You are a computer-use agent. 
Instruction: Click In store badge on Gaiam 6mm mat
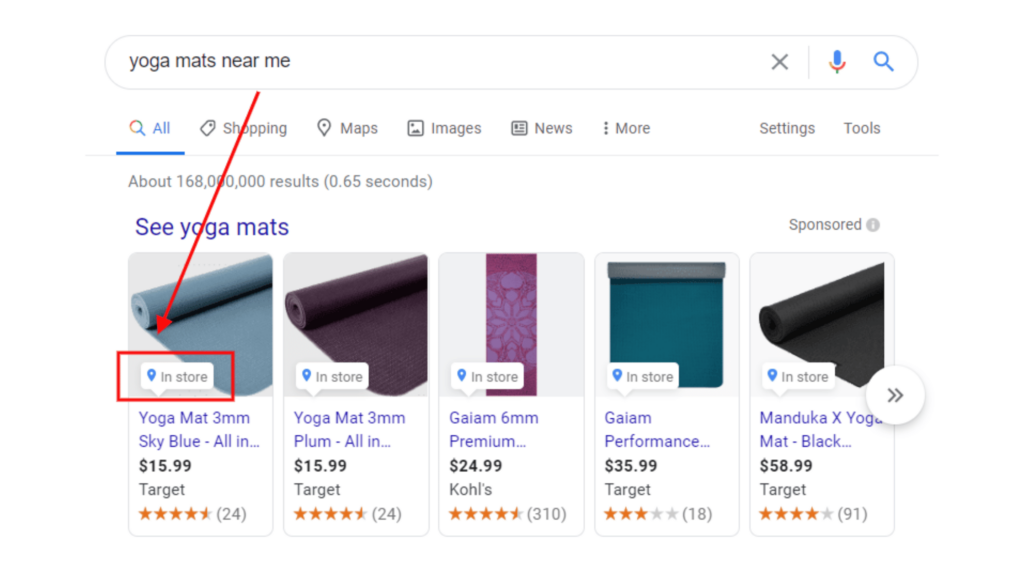tap(487, 377)
